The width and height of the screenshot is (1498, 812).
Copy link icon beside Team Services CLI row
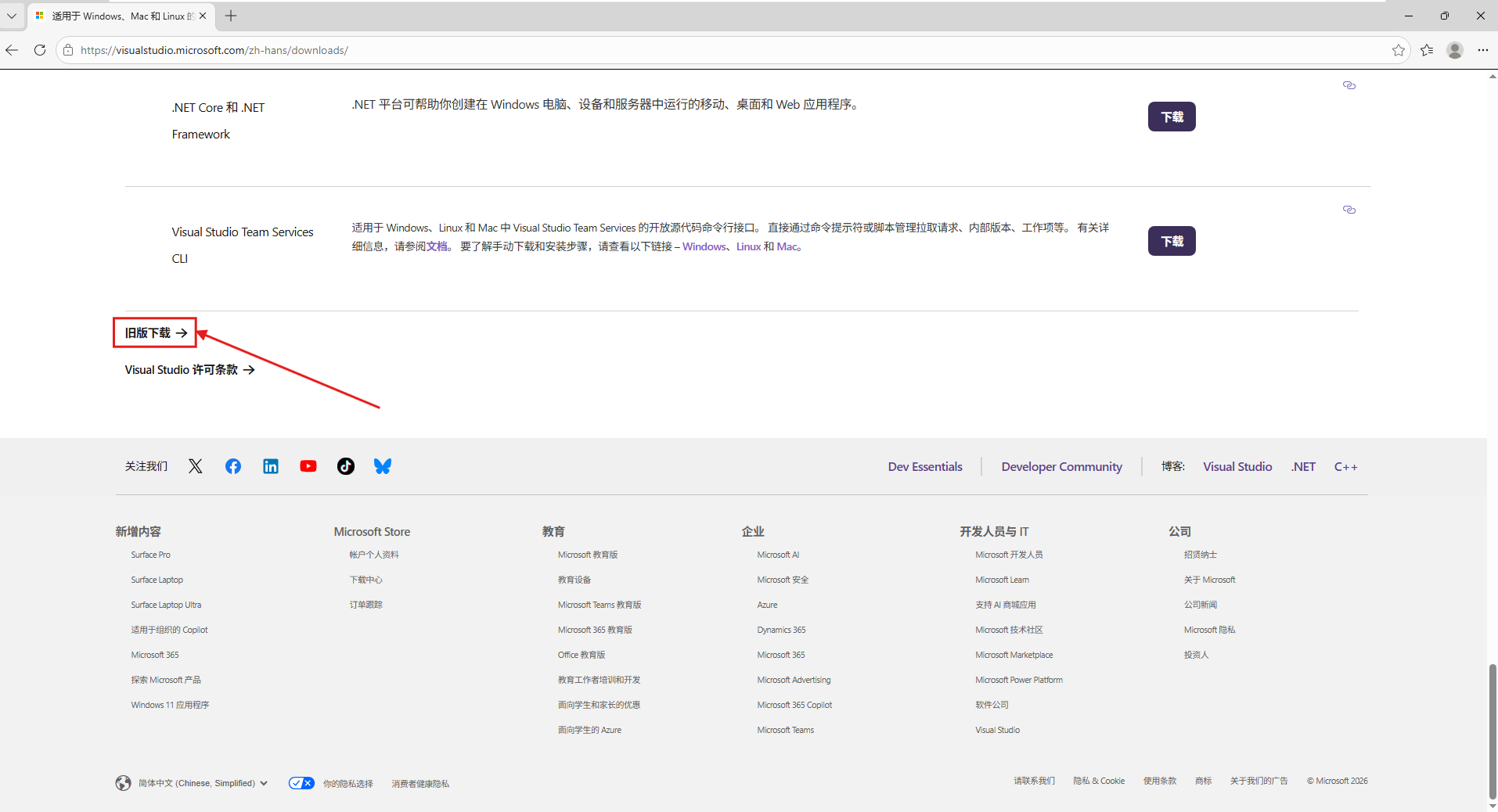click(x=1349, y=210)
